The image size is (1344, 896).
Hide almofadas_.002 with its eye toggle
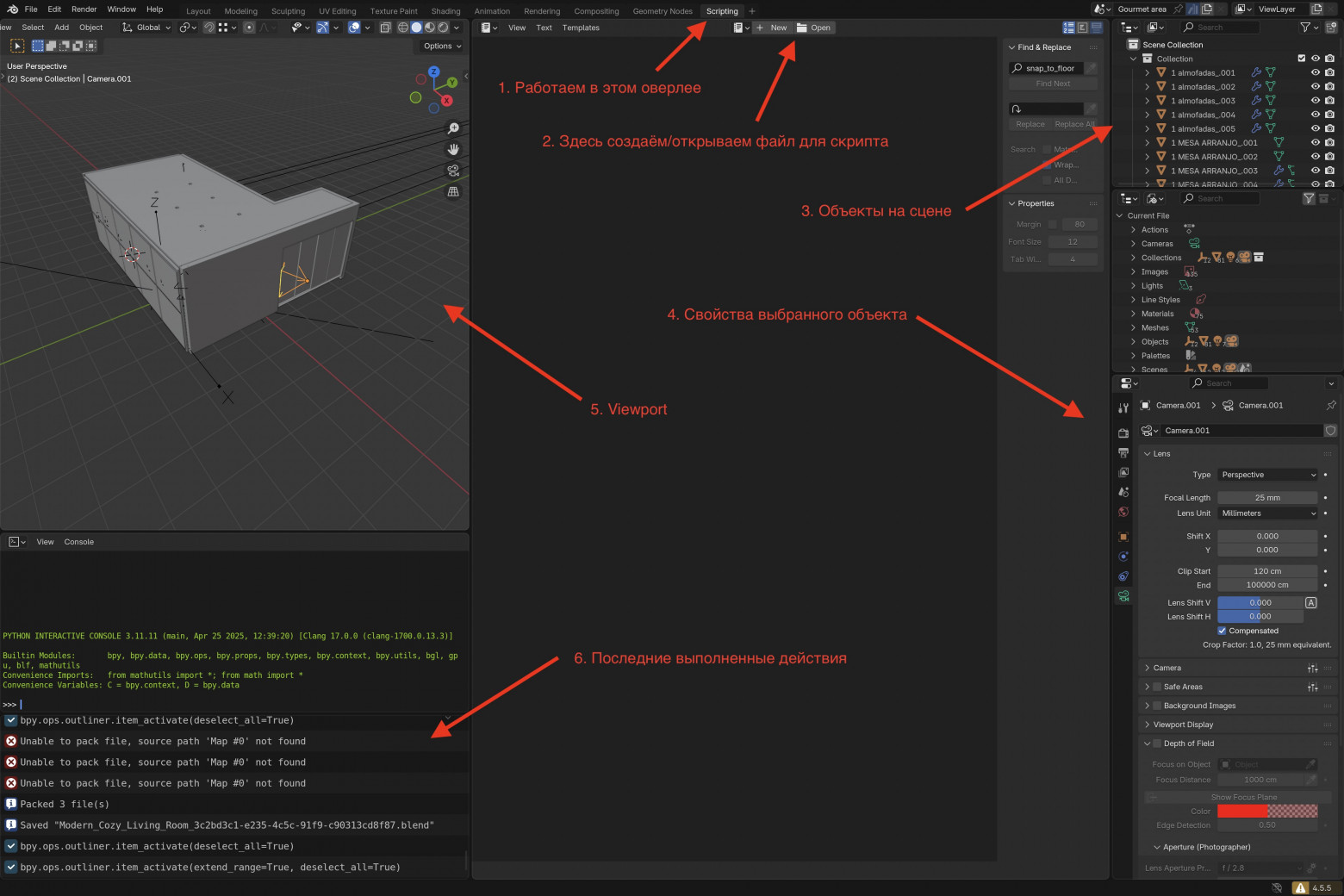click(x=1316, y=87)
